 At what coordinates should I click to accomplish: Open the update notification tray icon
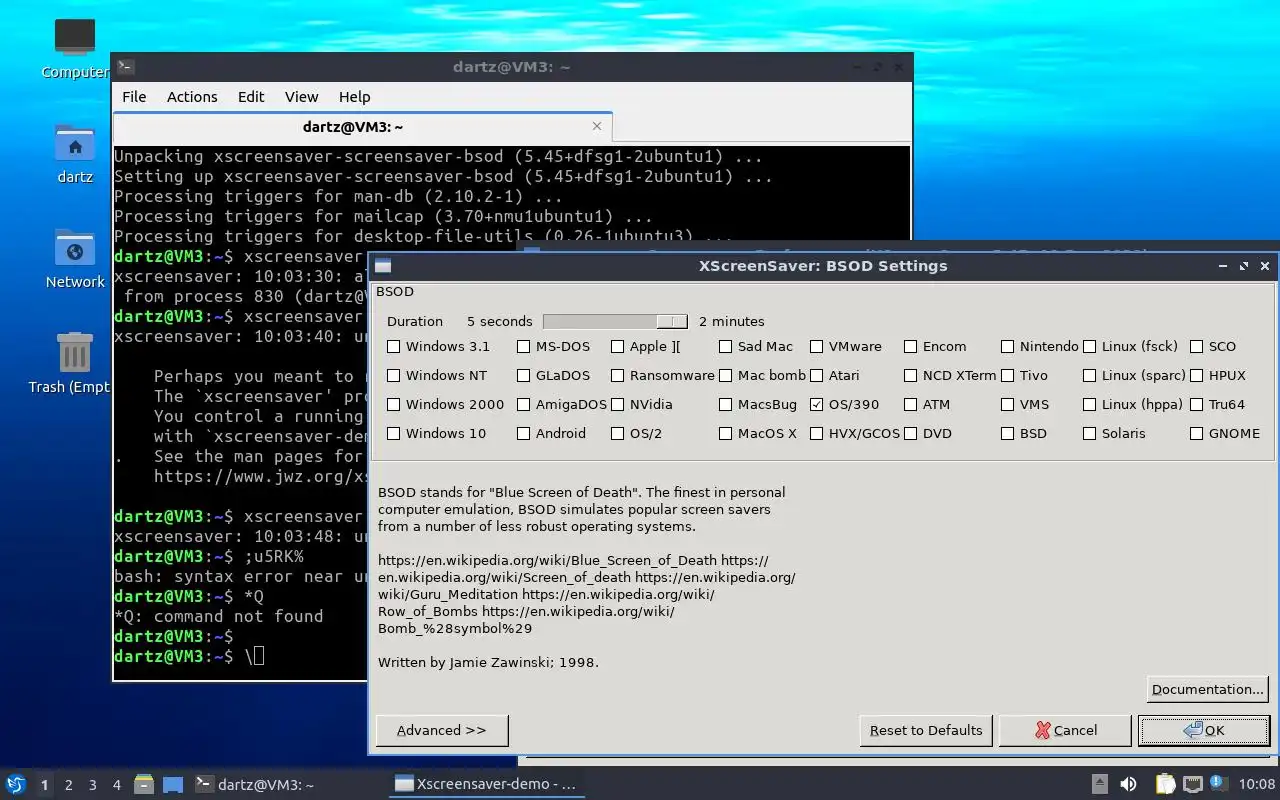click(x=1218, y=784)
